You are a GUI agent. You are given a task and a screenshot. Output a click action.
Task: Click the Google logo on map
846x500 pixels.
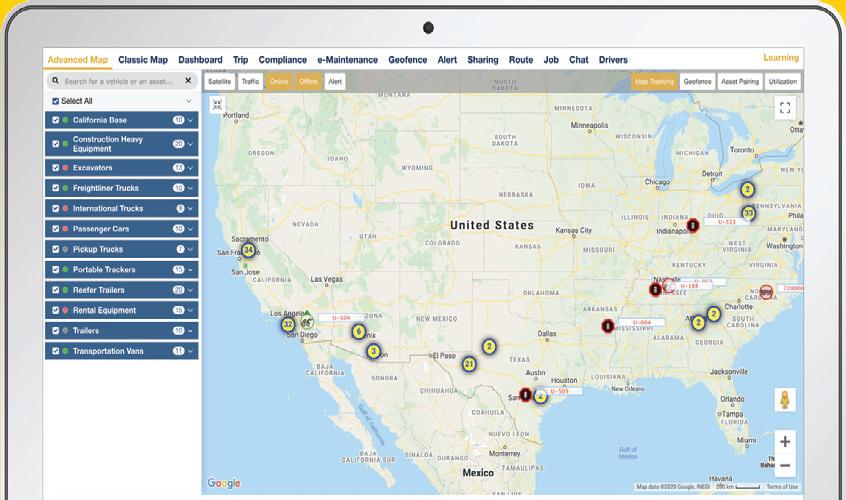pos(223,483)
